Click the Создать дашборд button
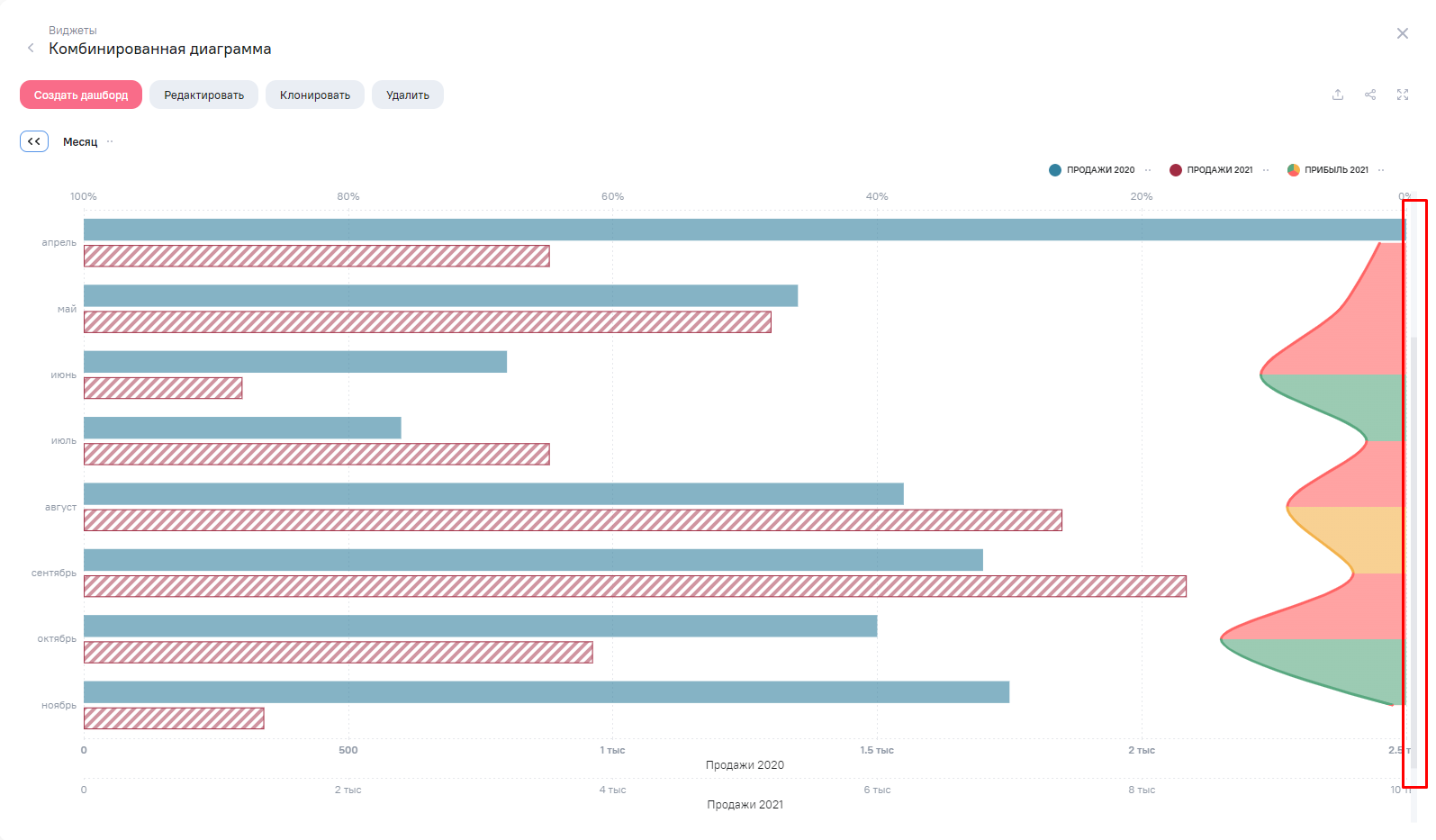The width and height of the screenshot is (1436, 840). pyautogui.click(x=81, y=95)
